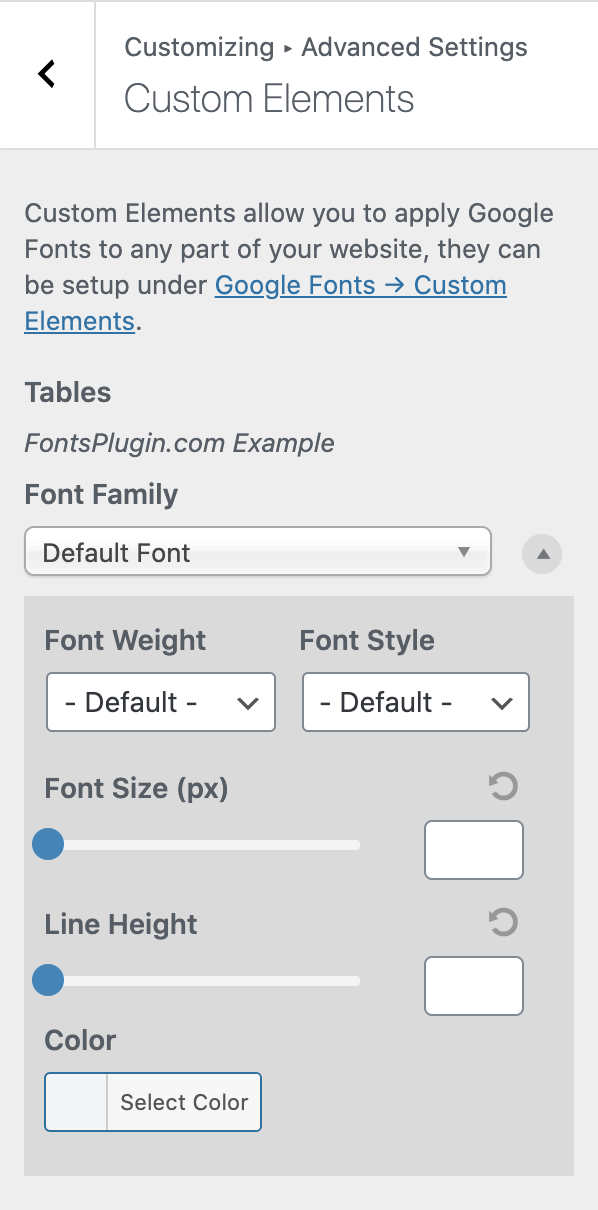The height and width of the screenshot is (1210, 598).
Task: Click the Color preview swatch
Action: tap(76, 1102)
